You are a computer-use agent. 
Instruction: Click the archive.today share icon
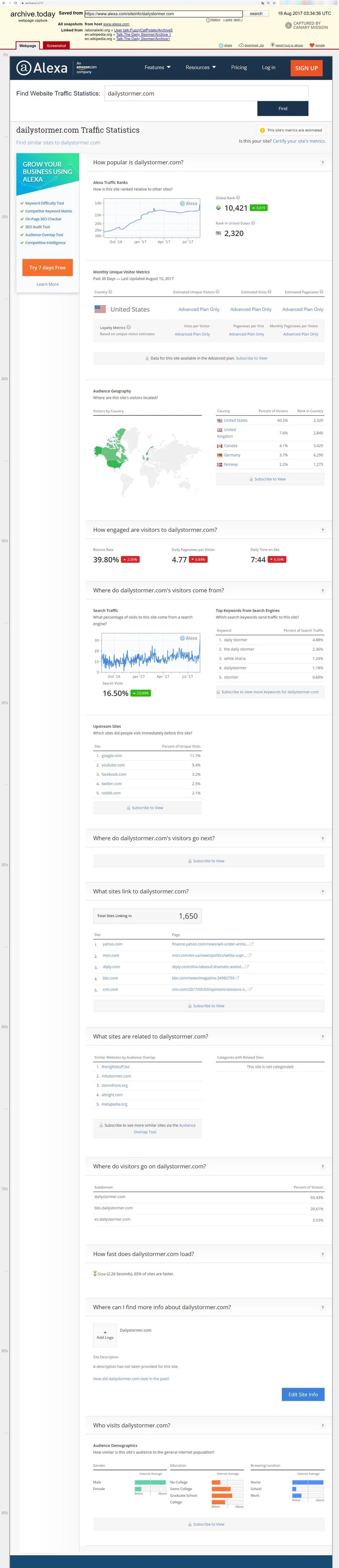pos(221,46)
